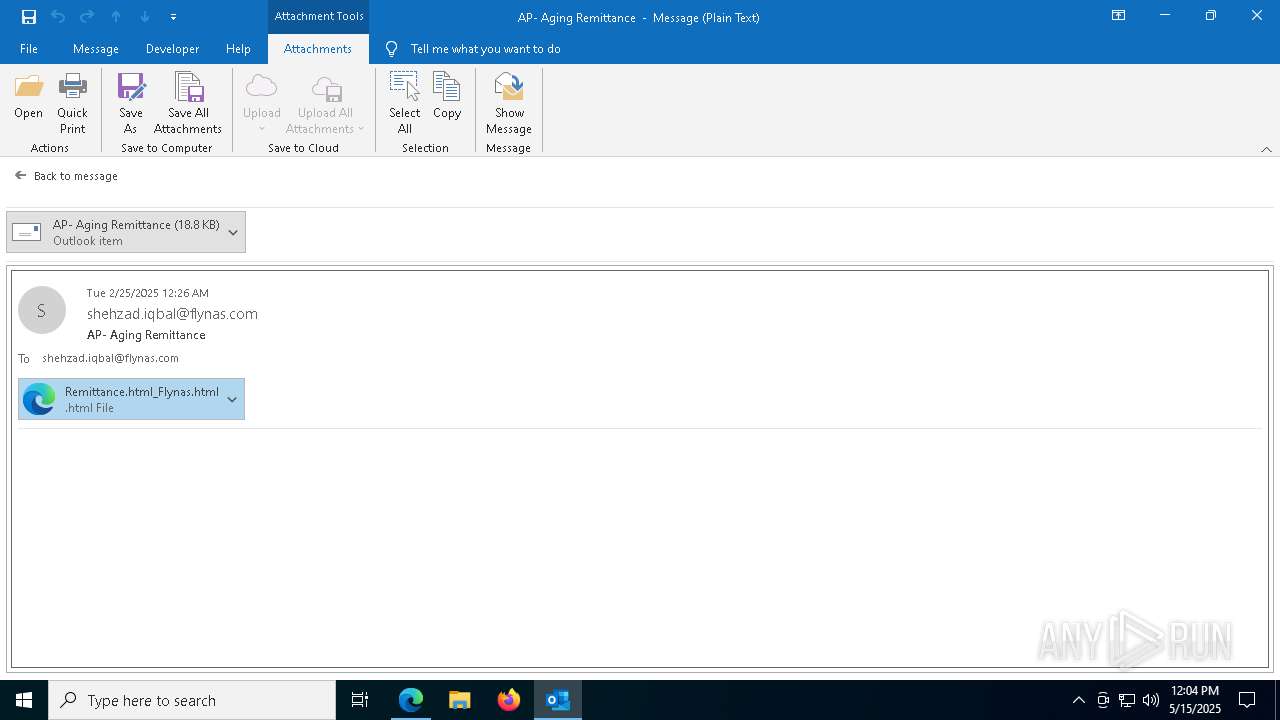Click the Outlook icon on the taskbar

[x=558, y=700]
